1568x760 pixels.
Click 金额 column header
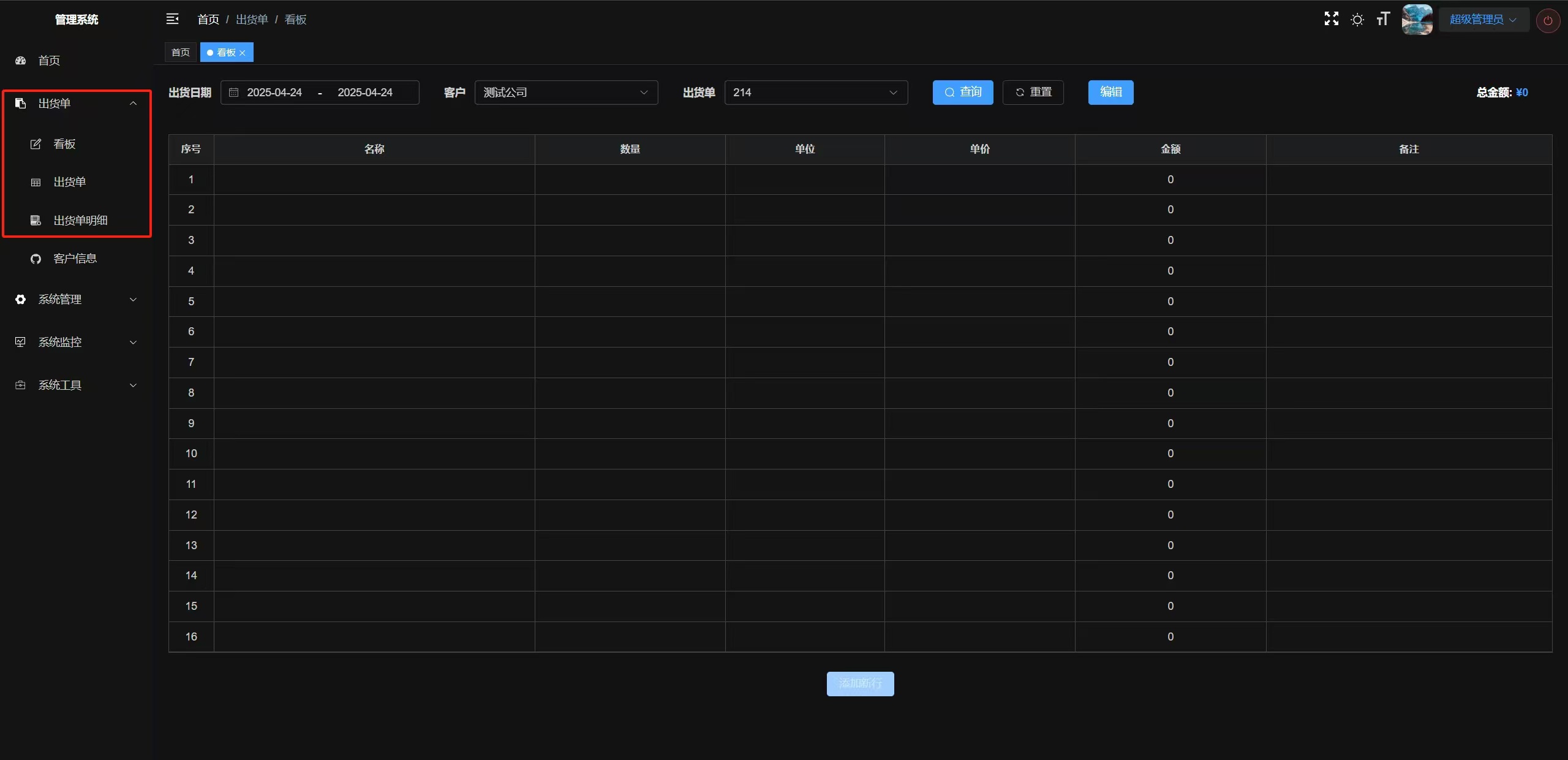[x=1170, y=149]
